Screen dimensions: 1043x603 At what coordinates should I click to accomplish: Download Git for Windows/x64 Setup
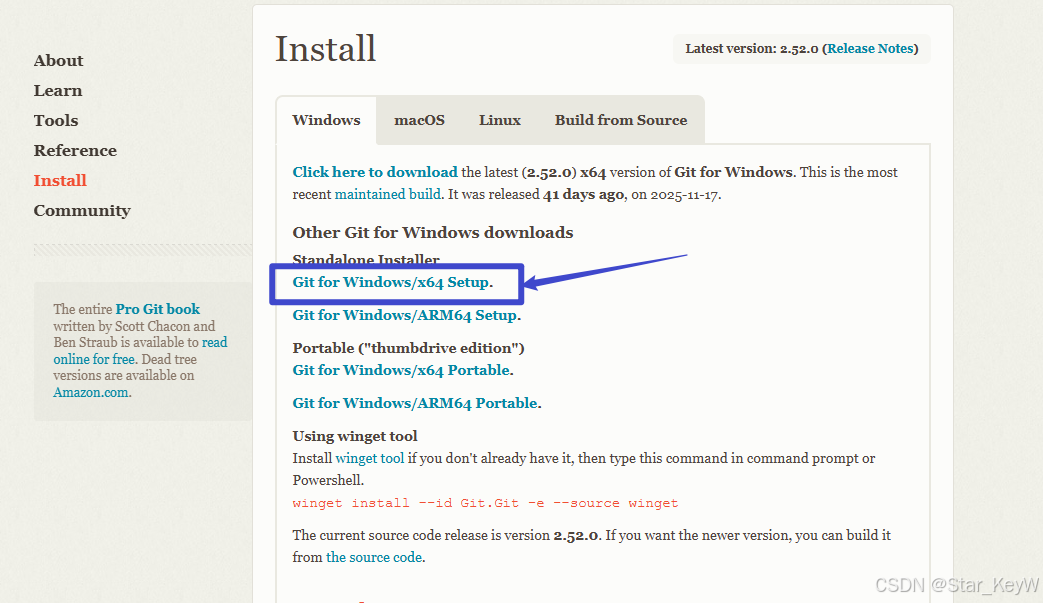391,282
